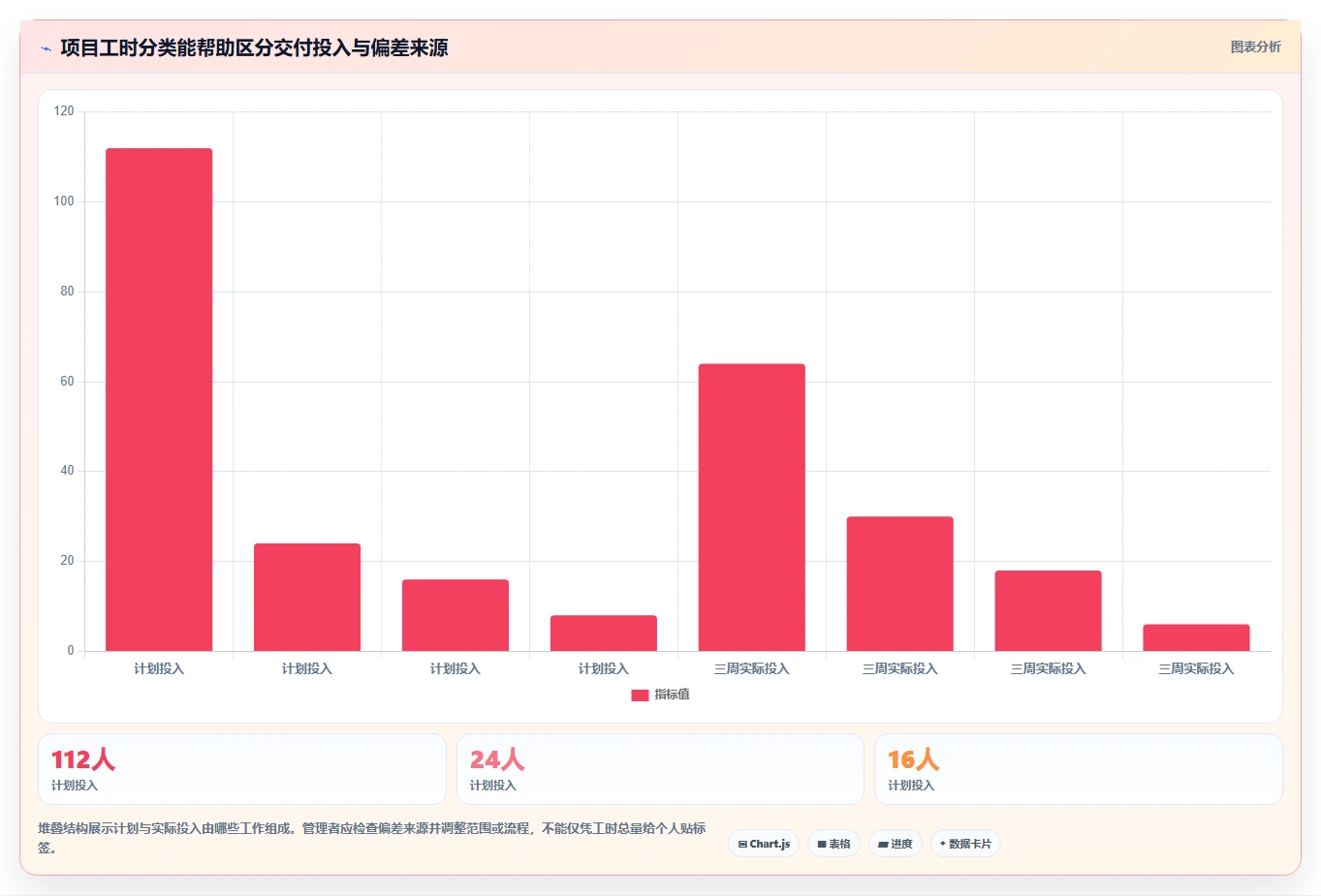Click the shortest 三周实际投入 bar with value 6
The image size is (1321, 896).
click(x=1197, y=637)
